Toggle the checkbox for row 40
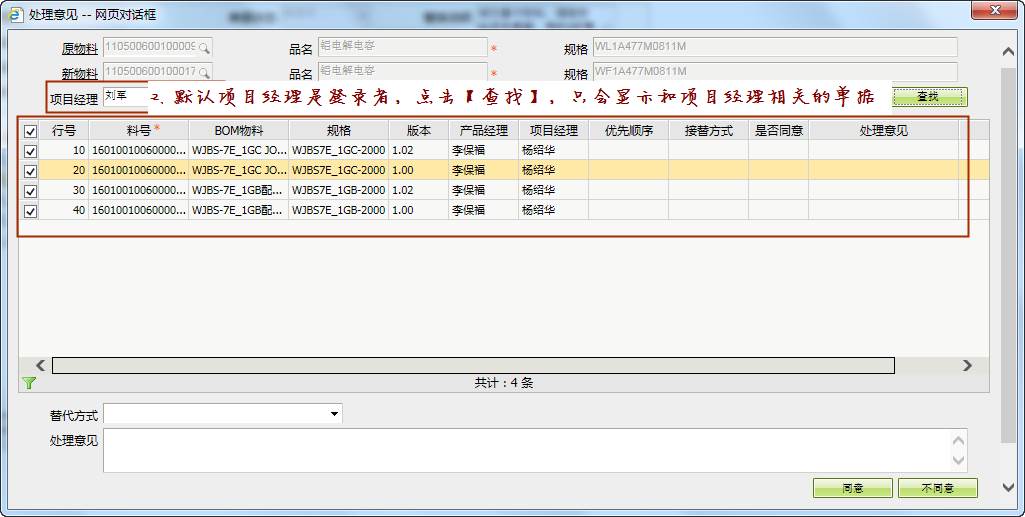This screenshot has height=517, width=1025. pos(30,211)
